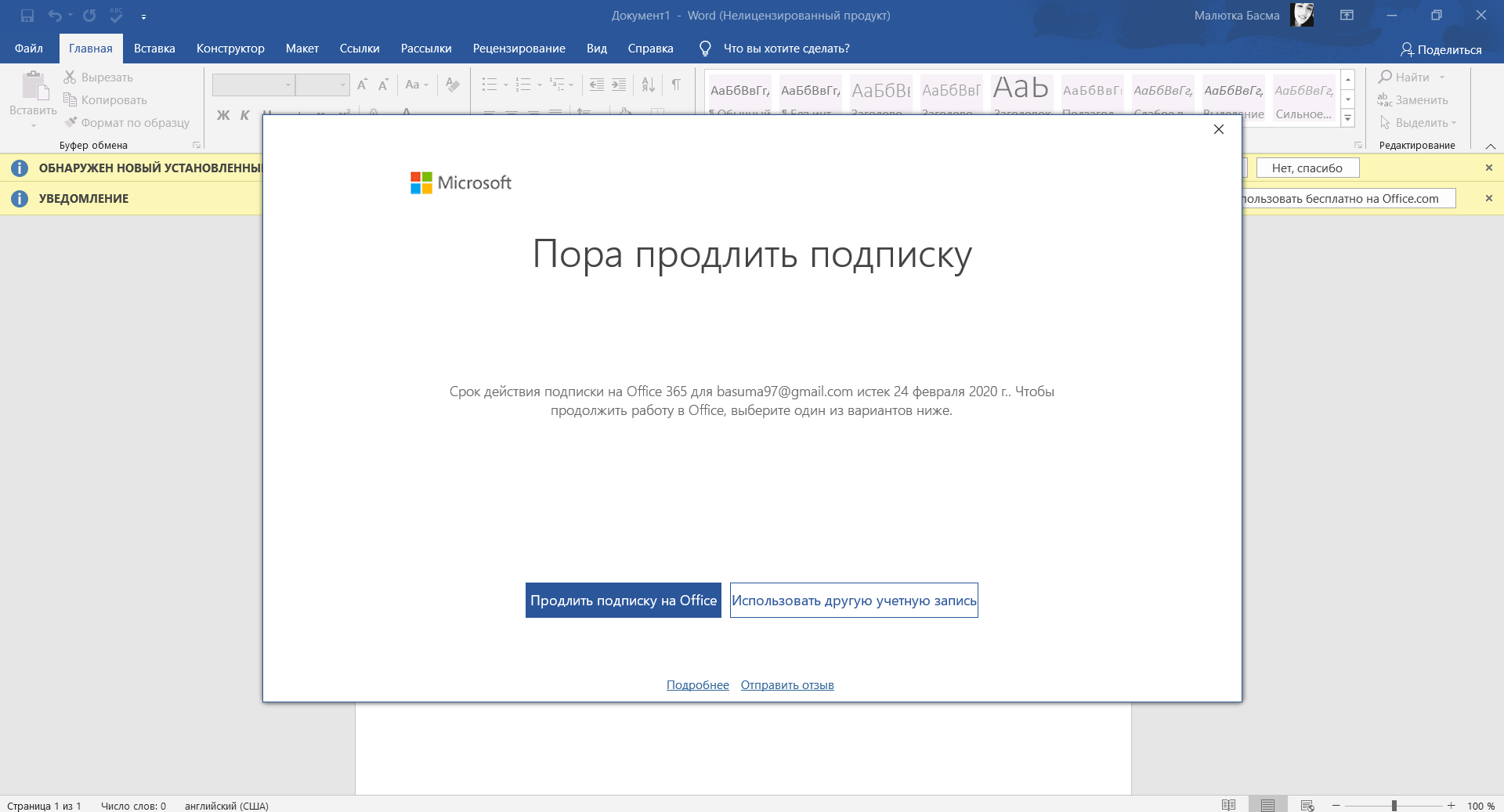Open the Select (Выделить) dropdown

[x=1418, y=122]
